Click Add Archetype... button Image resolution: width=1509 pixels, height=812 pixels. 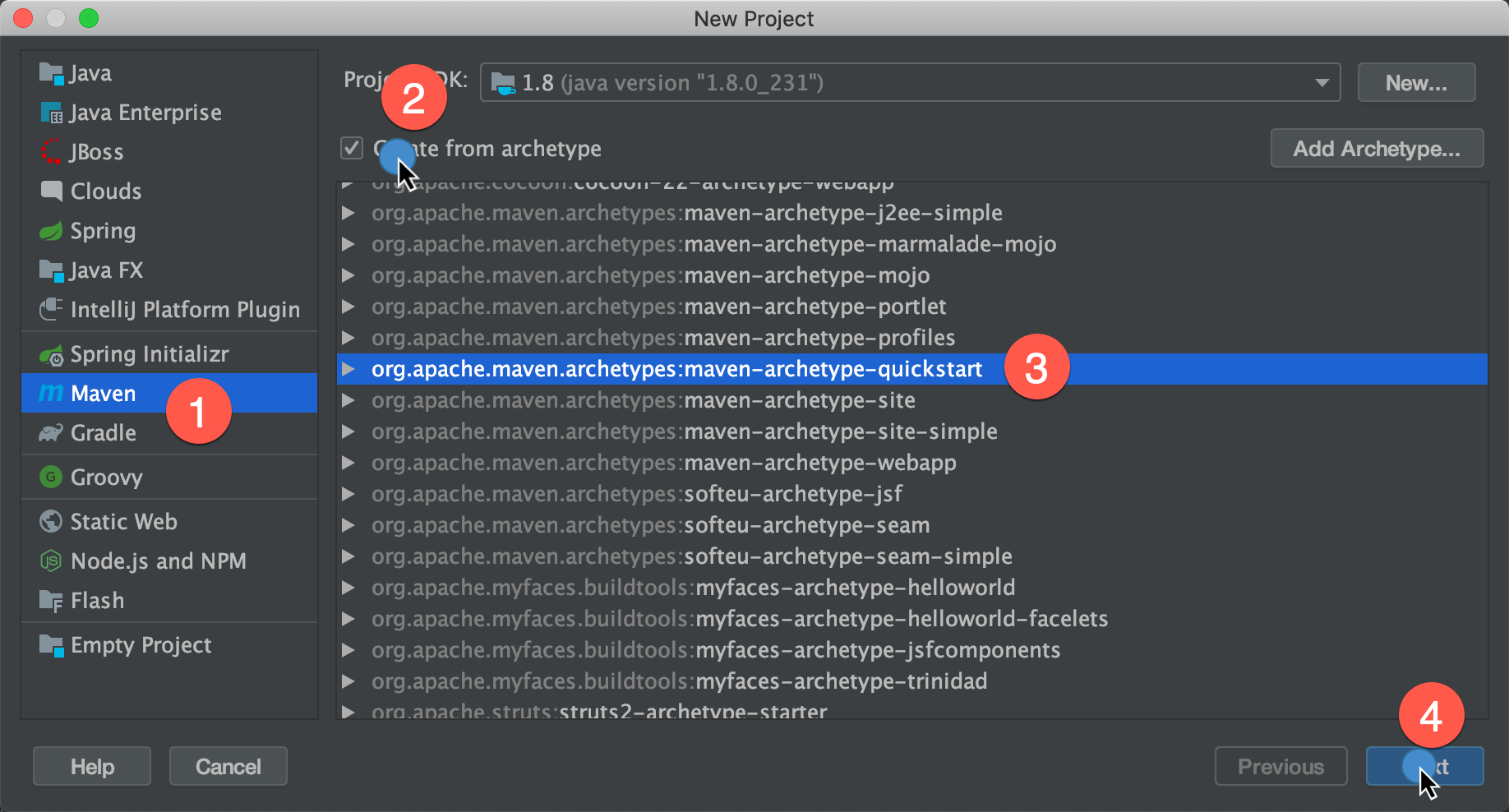(x=1377, y=148)
